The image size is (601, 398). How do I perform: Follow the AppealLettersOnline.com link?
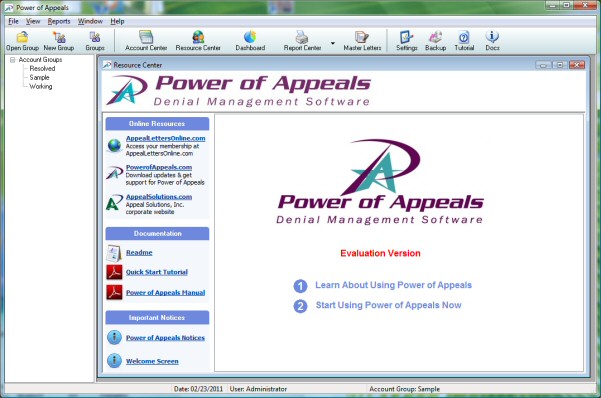(166, 138)
